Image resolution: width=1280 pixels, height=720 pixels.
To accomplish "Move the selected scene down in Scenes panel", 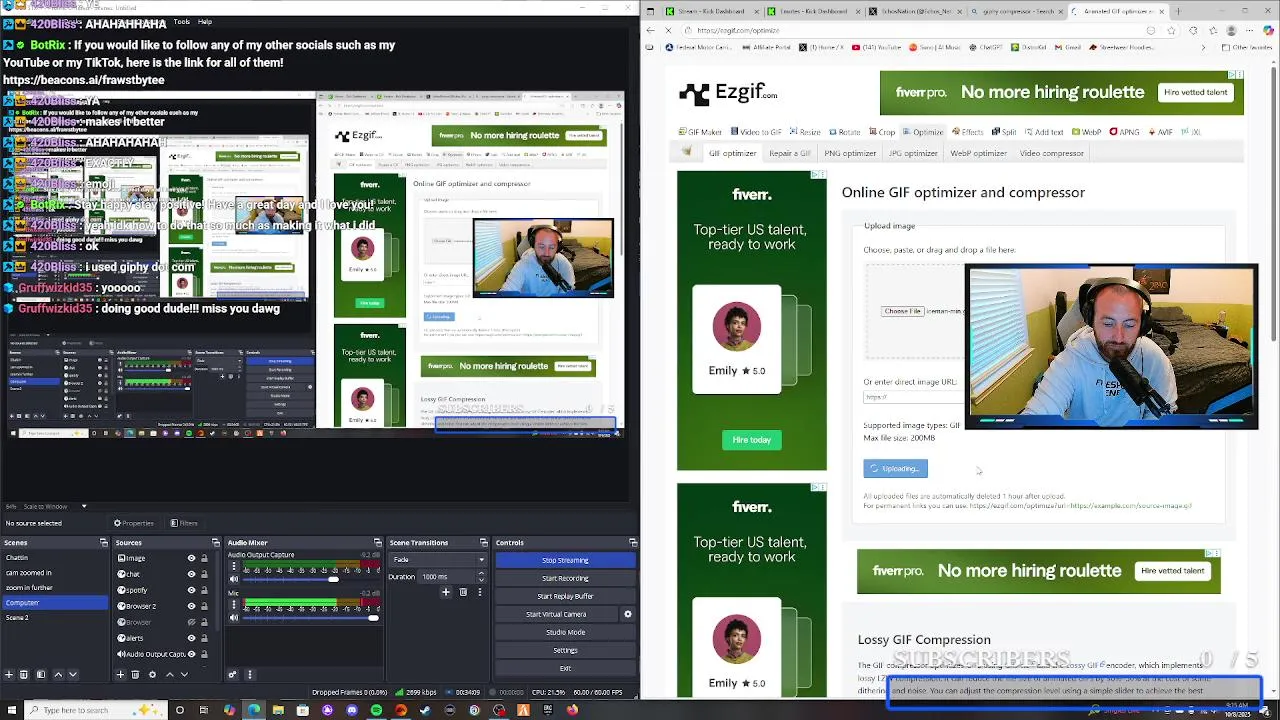I will [73, 674].
